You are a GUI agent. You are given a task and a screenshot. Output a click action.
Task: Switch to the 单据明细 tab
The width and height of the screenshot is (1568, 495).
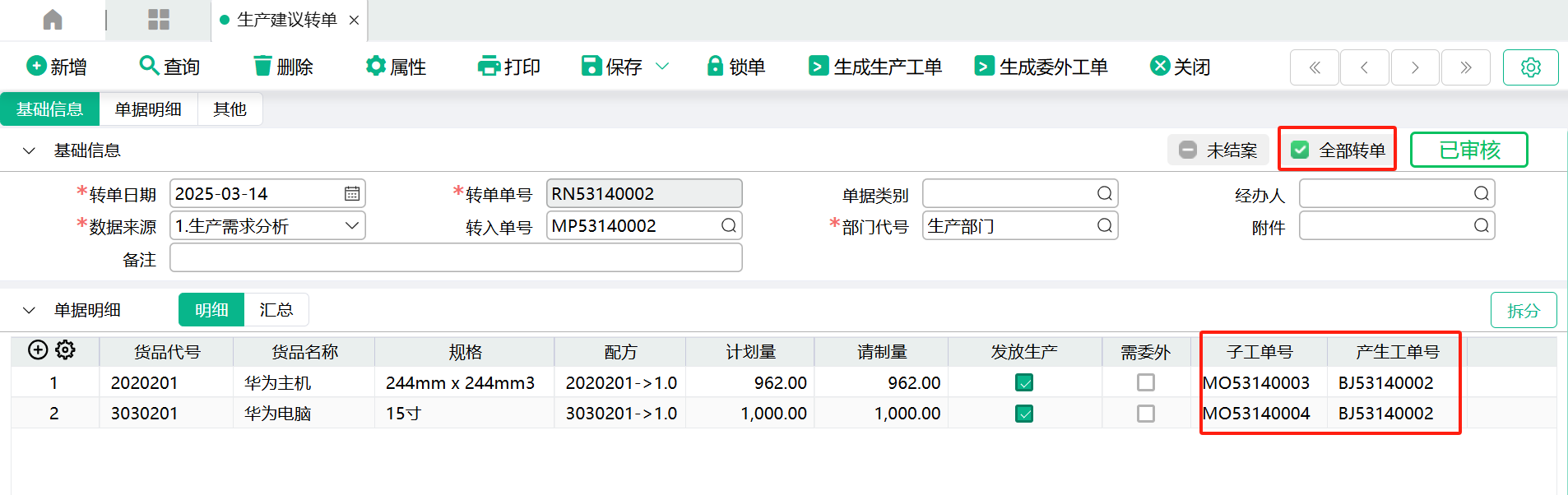click(x=148, y=109)
